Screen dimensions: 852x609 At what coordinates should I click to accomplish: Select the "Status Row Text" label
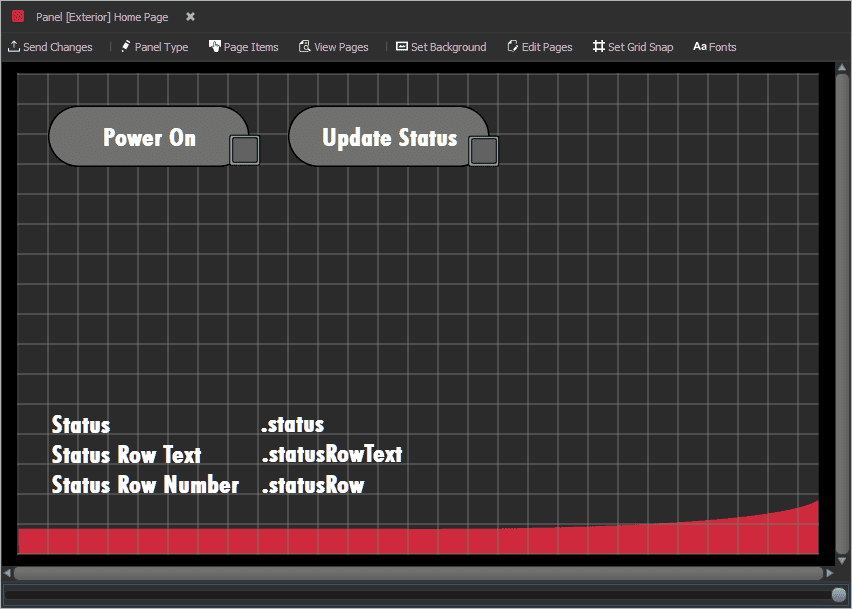[126, 455]
